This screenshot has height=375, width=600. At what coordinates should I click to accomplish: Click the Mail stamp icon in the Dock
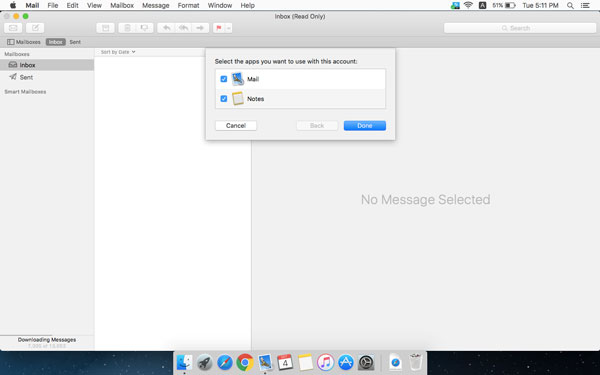click(265, 362)
